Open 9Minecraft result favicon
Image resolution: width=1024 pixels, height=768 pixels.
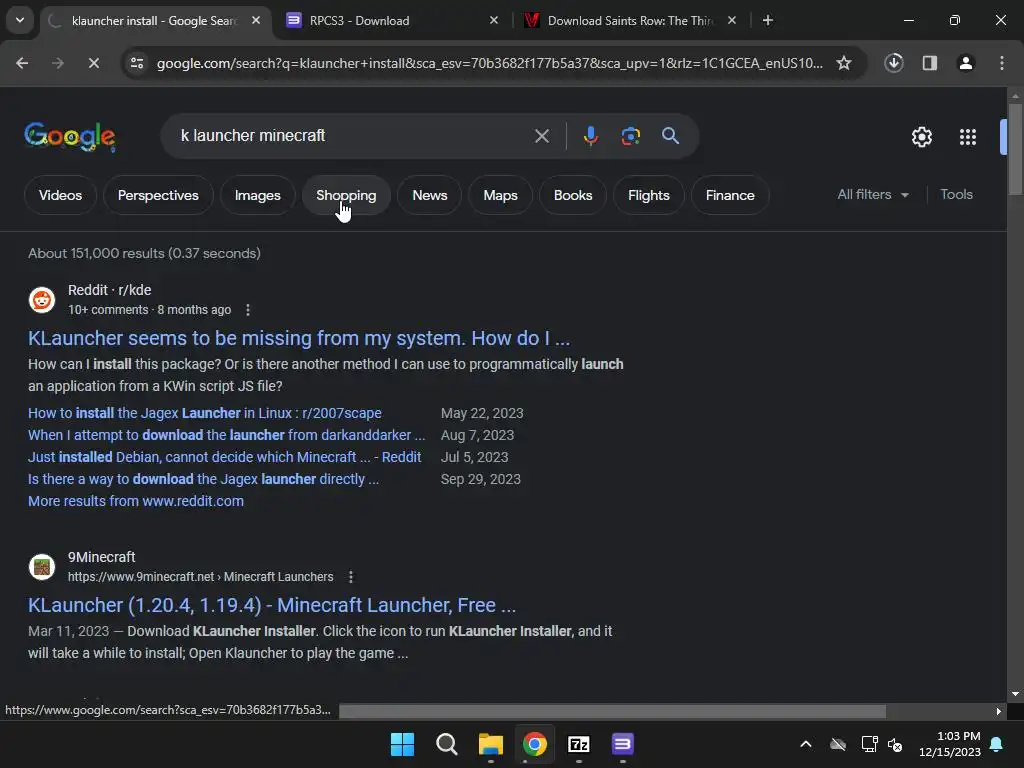42,567
